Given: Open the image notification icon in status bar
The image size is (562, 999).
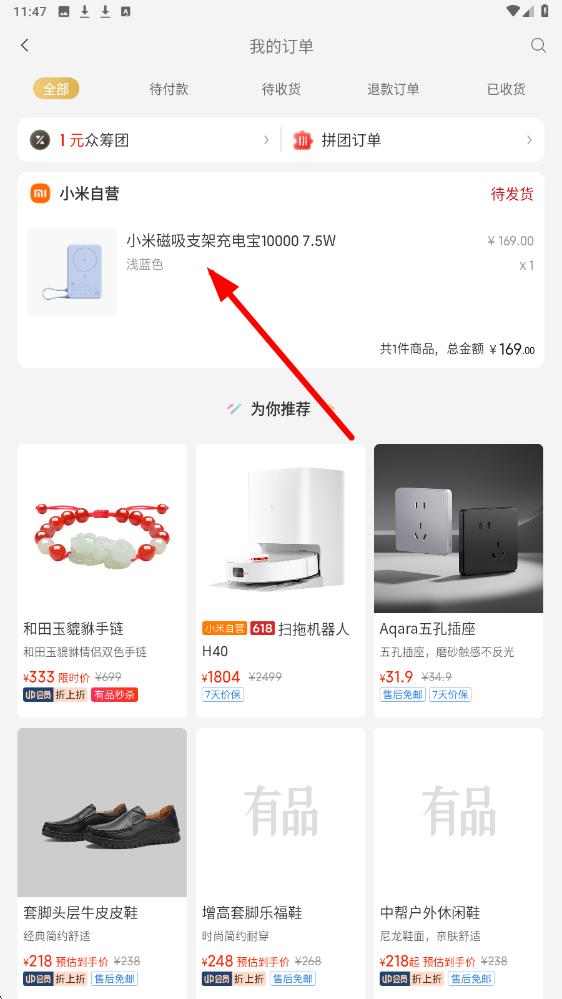Looking at the screenshot, I should (x=64, y=11).
